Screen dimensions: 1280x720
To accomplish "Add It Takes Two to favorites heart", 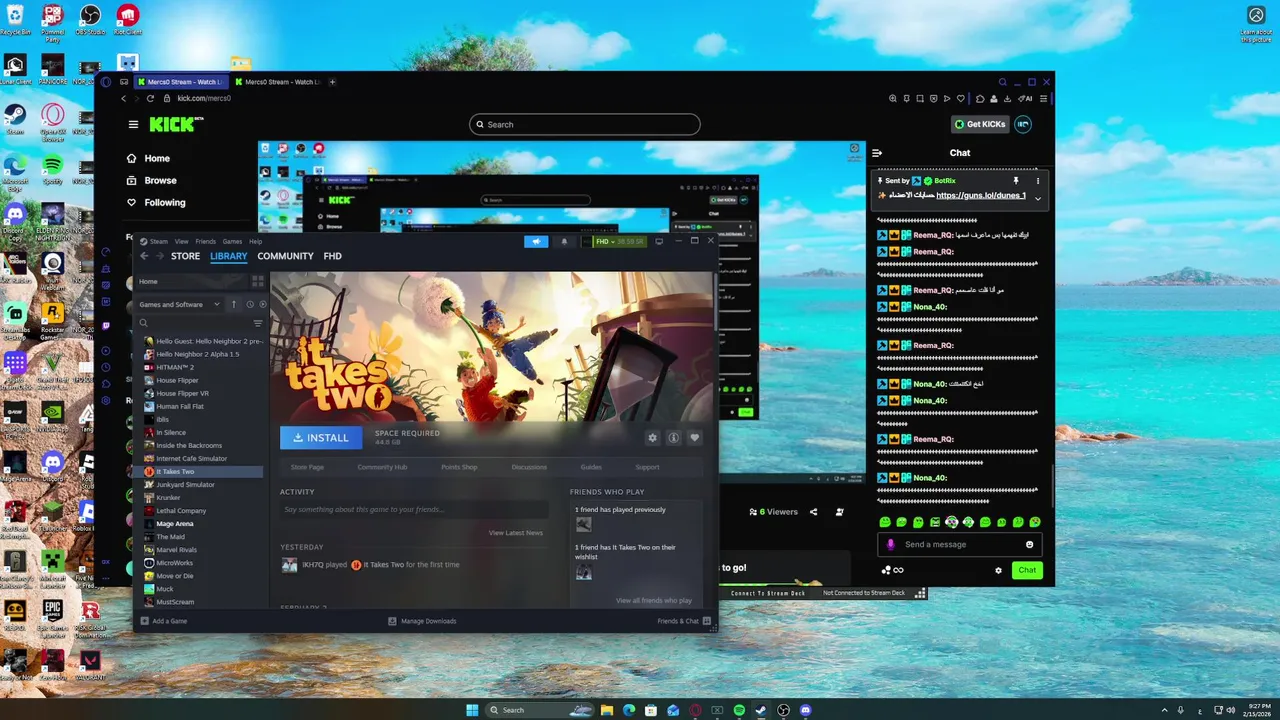I will [694, 437].
